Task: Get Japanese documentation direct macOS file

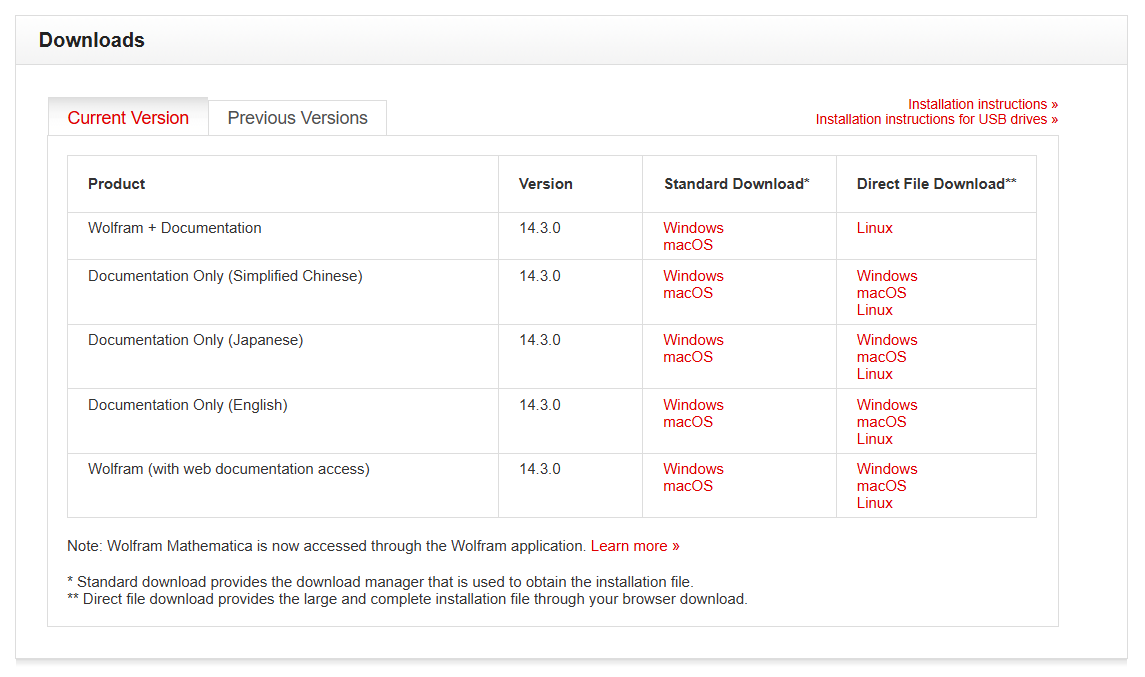Action: [881, 356]
